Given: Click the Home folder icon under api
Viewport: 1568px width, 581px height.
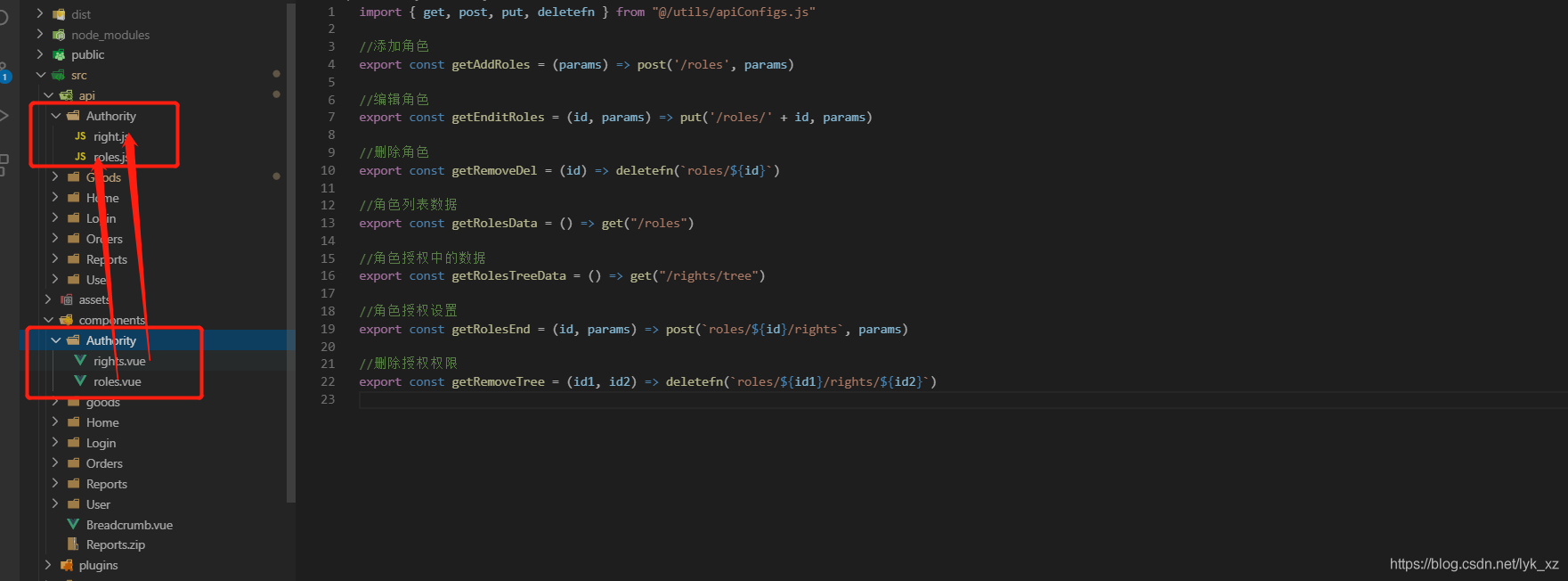Looking at the screenshot, I should tap(74, 198).
